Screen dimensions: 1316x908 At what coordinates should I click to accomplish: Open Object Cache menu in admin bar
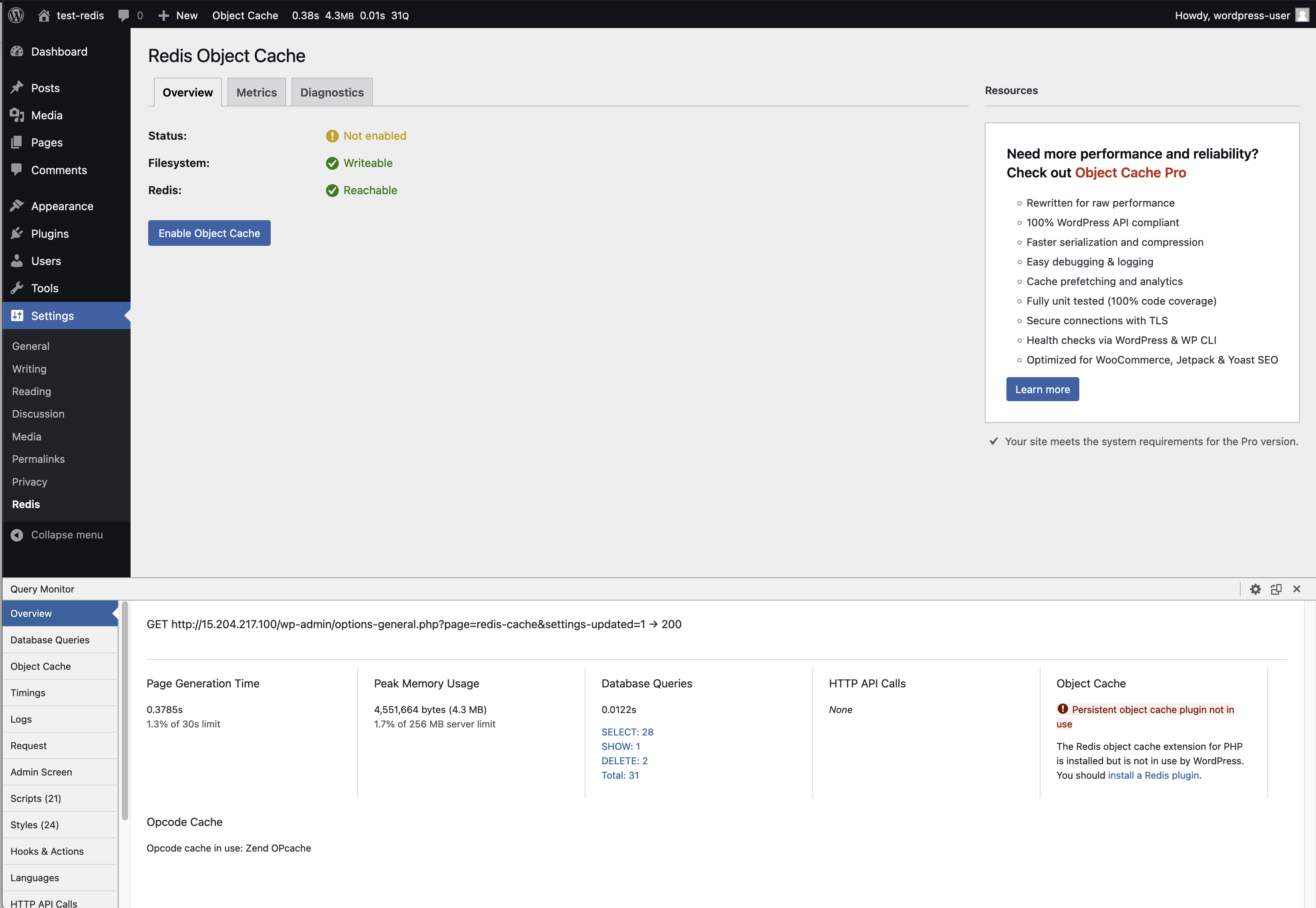245,15
